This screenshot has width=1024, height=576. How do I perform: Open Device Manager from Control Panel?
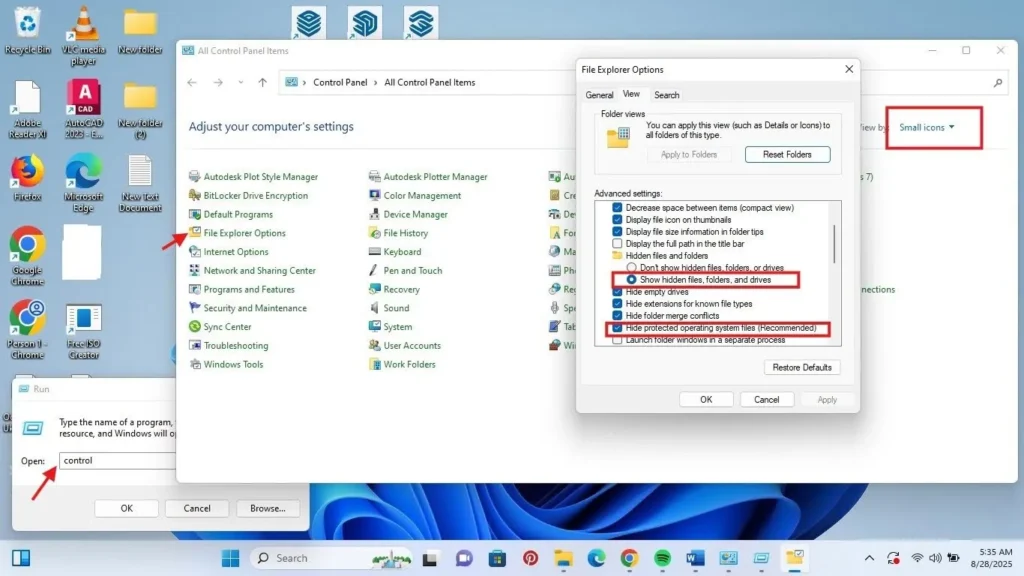[415, 214]
